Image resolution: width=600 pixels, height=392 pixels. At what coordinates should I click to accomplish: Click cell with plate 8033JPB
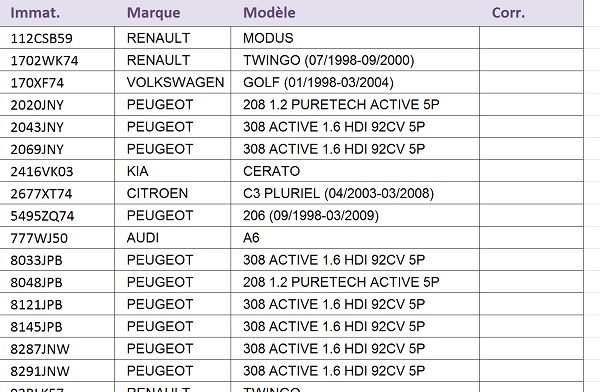pos(57,260)
